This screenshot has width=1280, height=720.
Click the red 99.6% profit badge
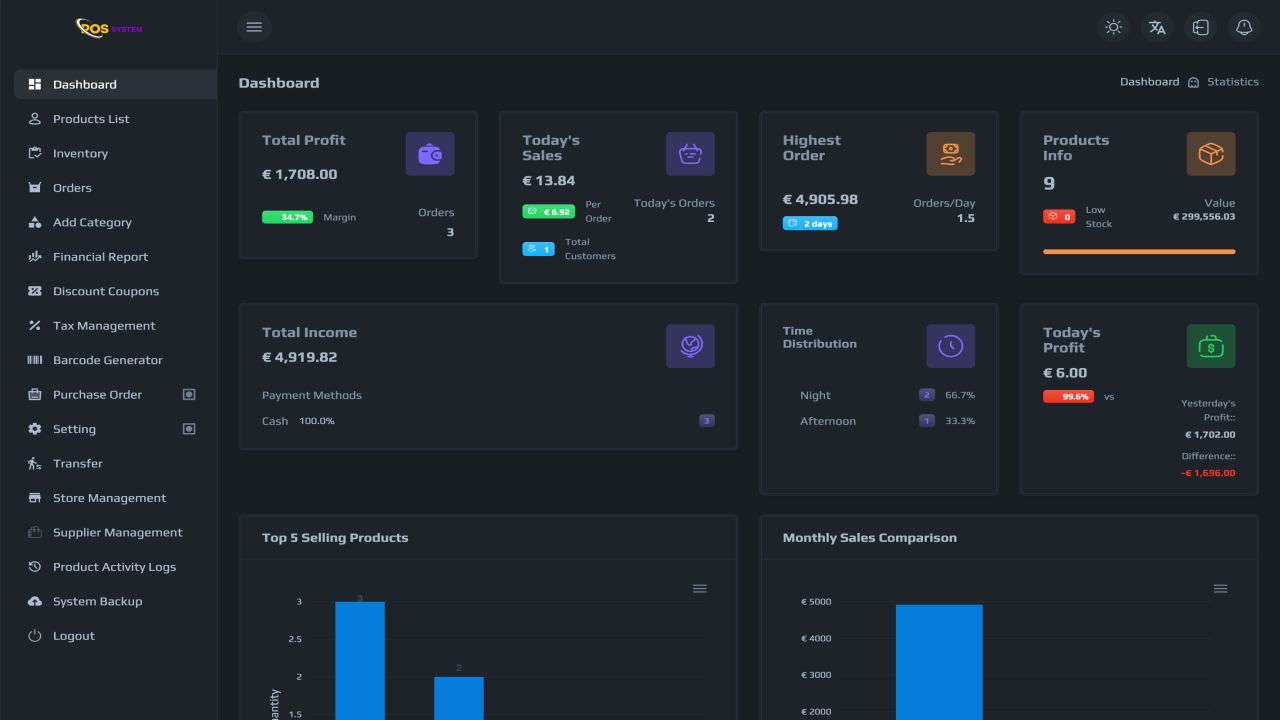1068,397
